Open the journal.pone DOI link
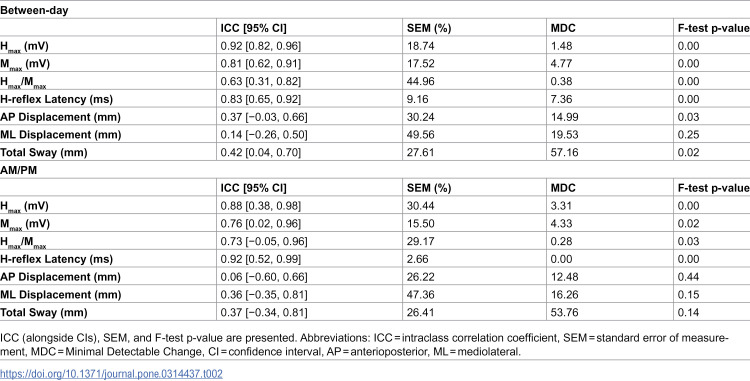 point(111,374)
